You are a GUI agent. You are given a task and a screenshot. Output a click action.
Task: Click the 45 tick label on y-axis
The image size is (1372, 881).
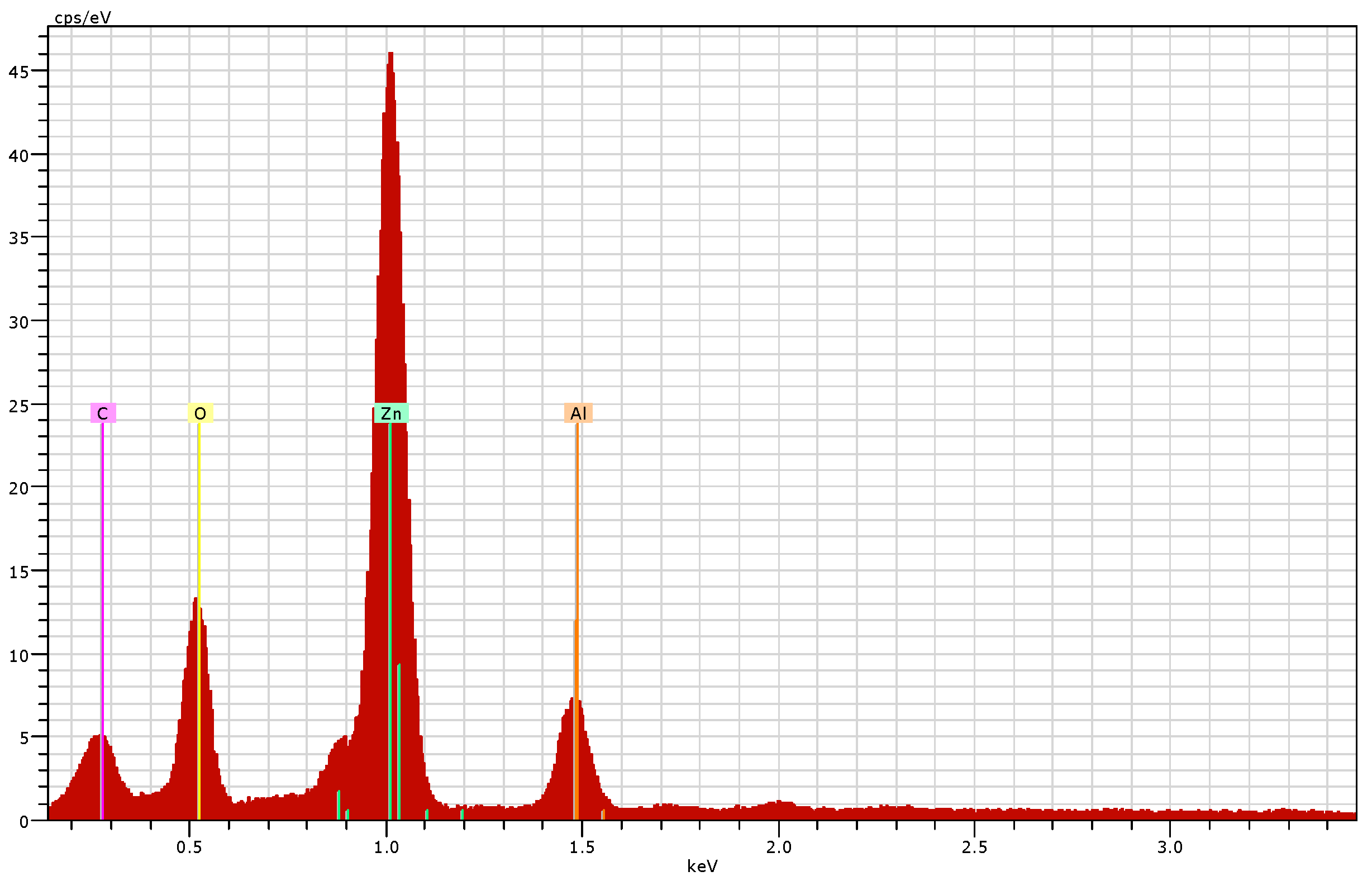(18, 72)
